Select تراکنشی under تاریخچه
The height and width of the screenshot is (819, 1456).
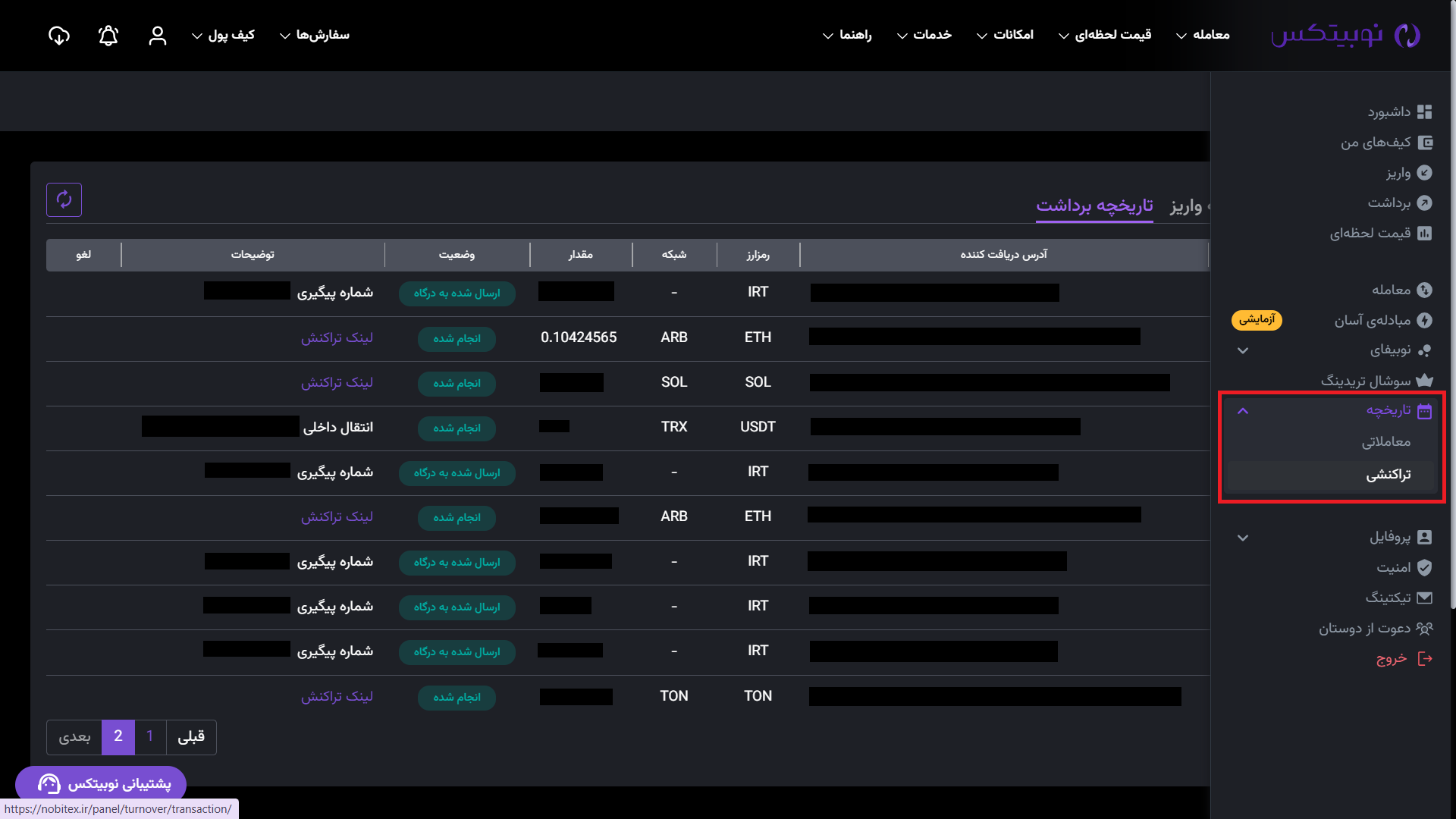[1388, 475]
